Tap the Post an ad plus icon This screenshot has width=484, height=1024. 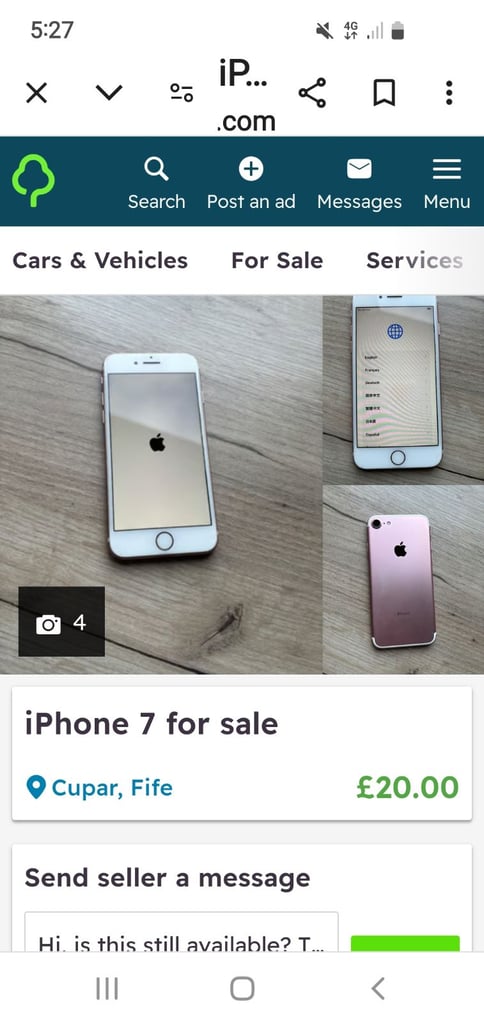251,169
